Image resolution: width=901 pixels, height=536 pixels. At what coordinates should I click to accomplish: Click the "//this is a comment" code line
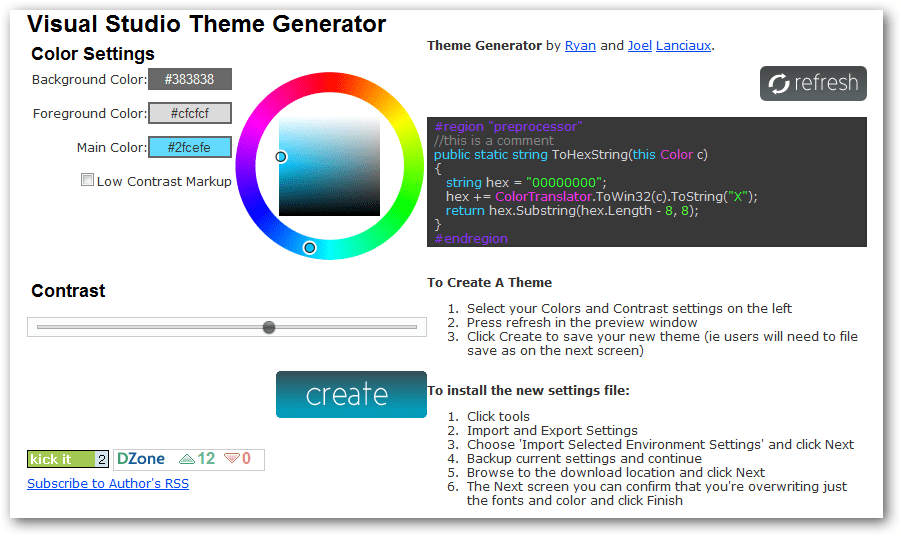click(x=494, y=140)
